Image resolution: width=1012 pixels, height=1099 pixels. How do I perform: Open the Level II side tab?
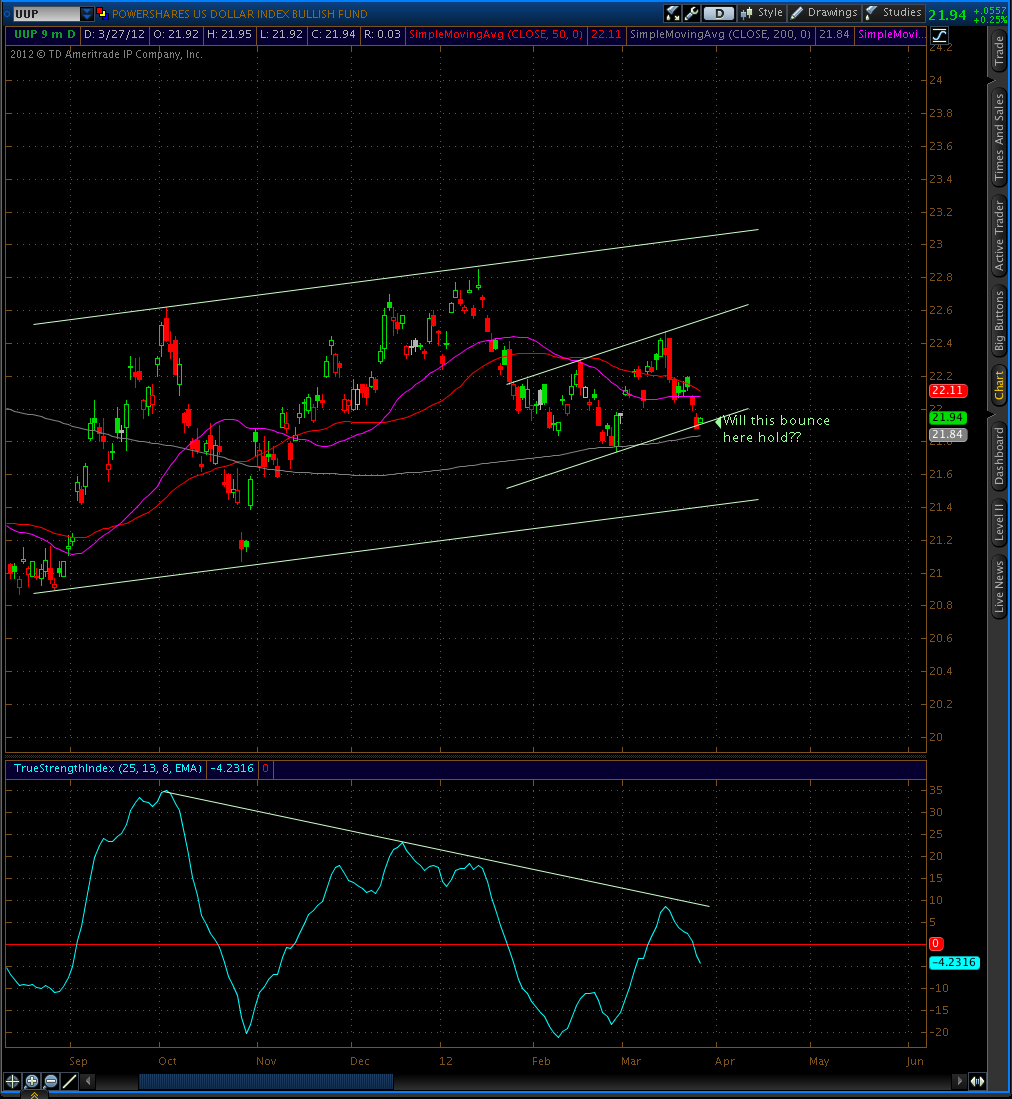coord(999,521)
